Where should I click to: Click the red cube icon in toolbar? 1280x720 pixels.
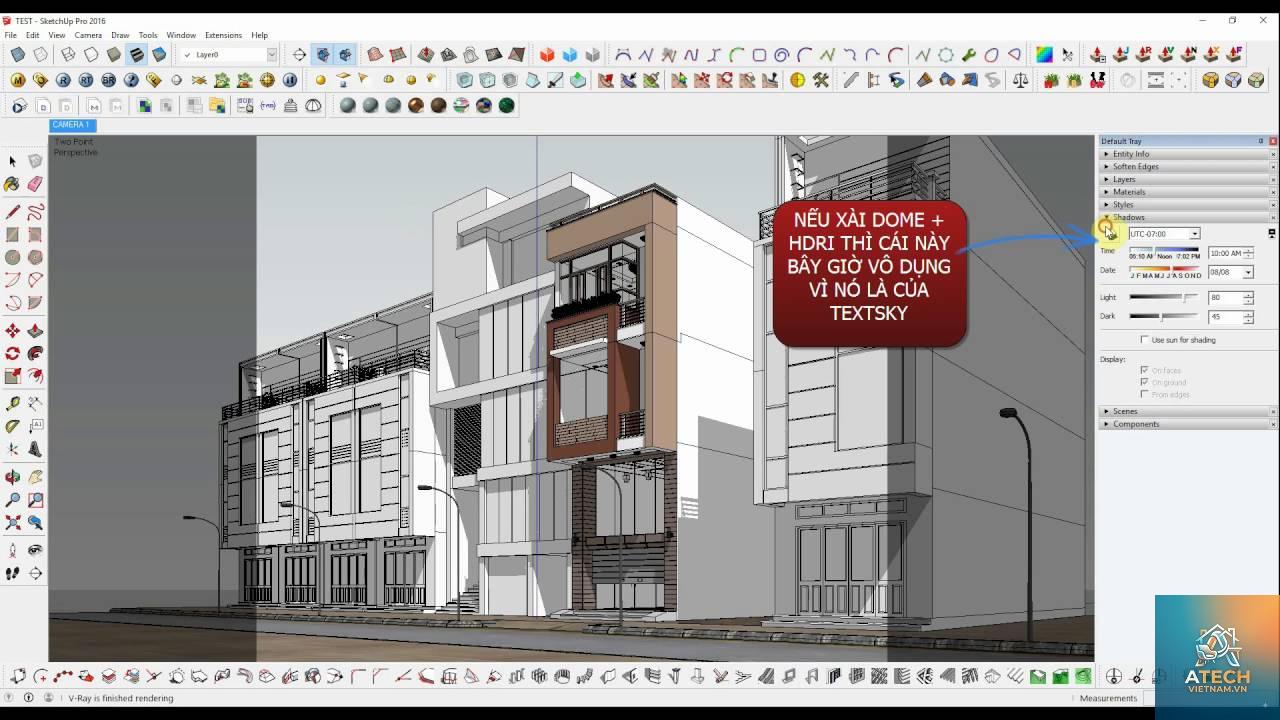pos(547,54)
